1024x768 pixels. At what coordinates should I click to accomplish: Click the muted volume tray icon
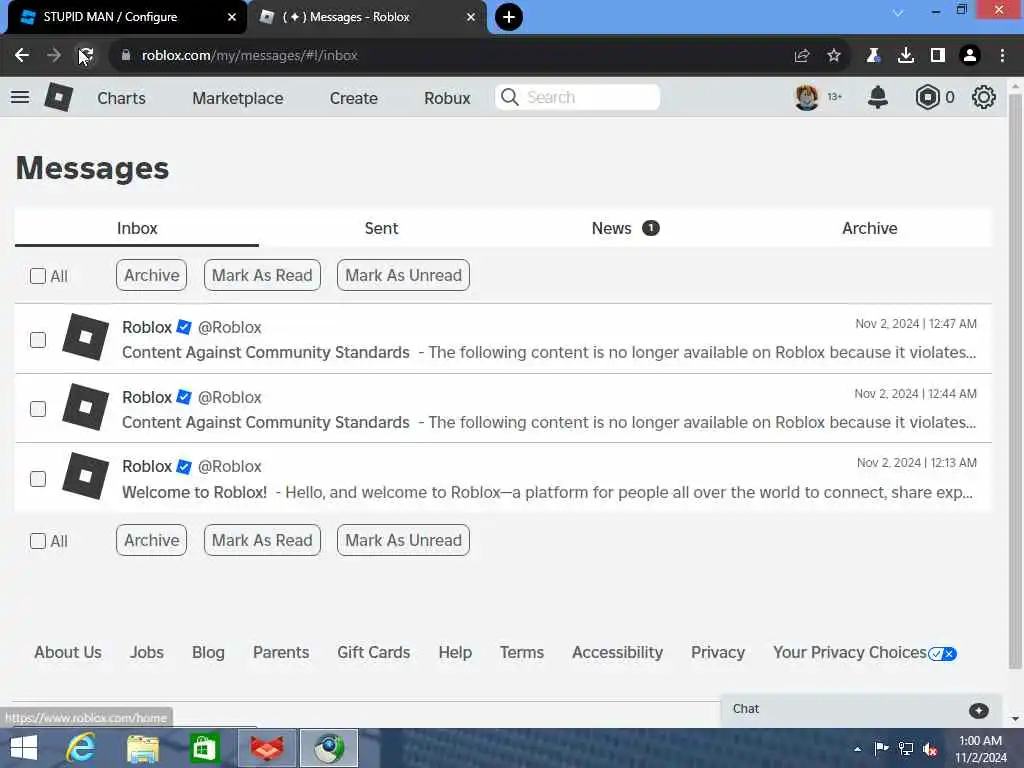click(930, 749)
